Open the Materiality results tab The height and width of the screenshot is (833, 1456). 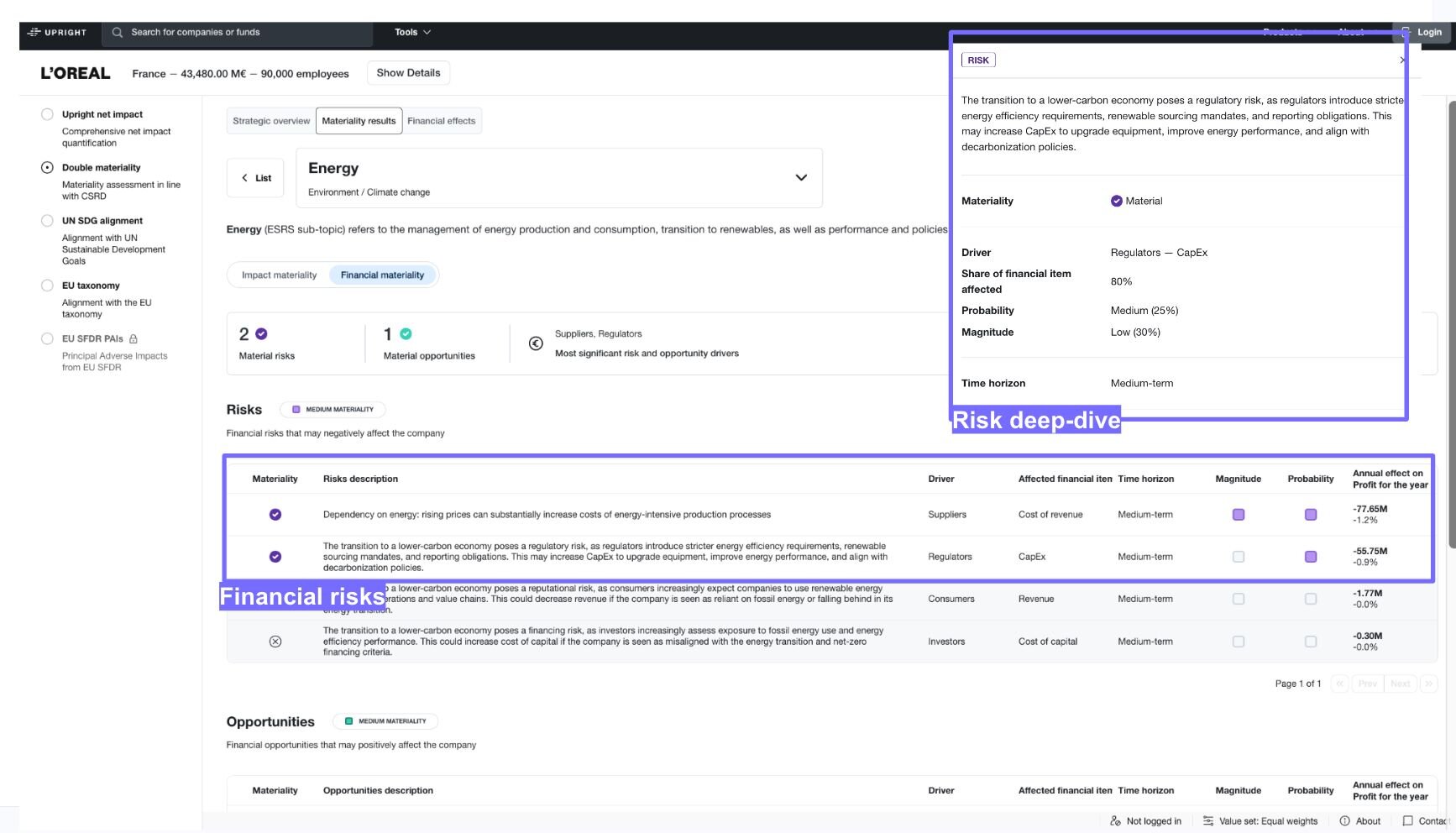[359, 121]
